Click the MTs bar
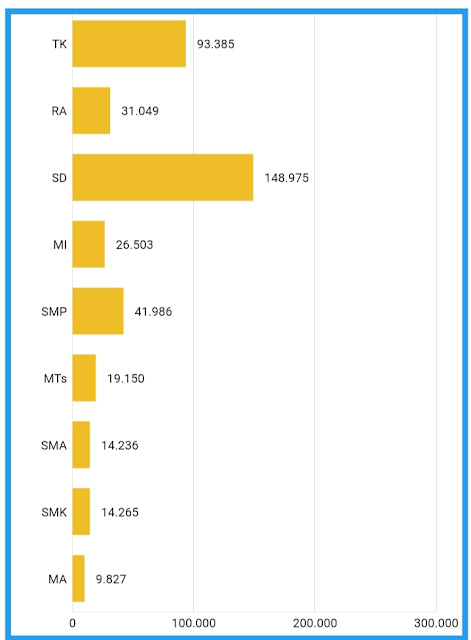Screen dimensions: 471x640 [x=84, y=378]
